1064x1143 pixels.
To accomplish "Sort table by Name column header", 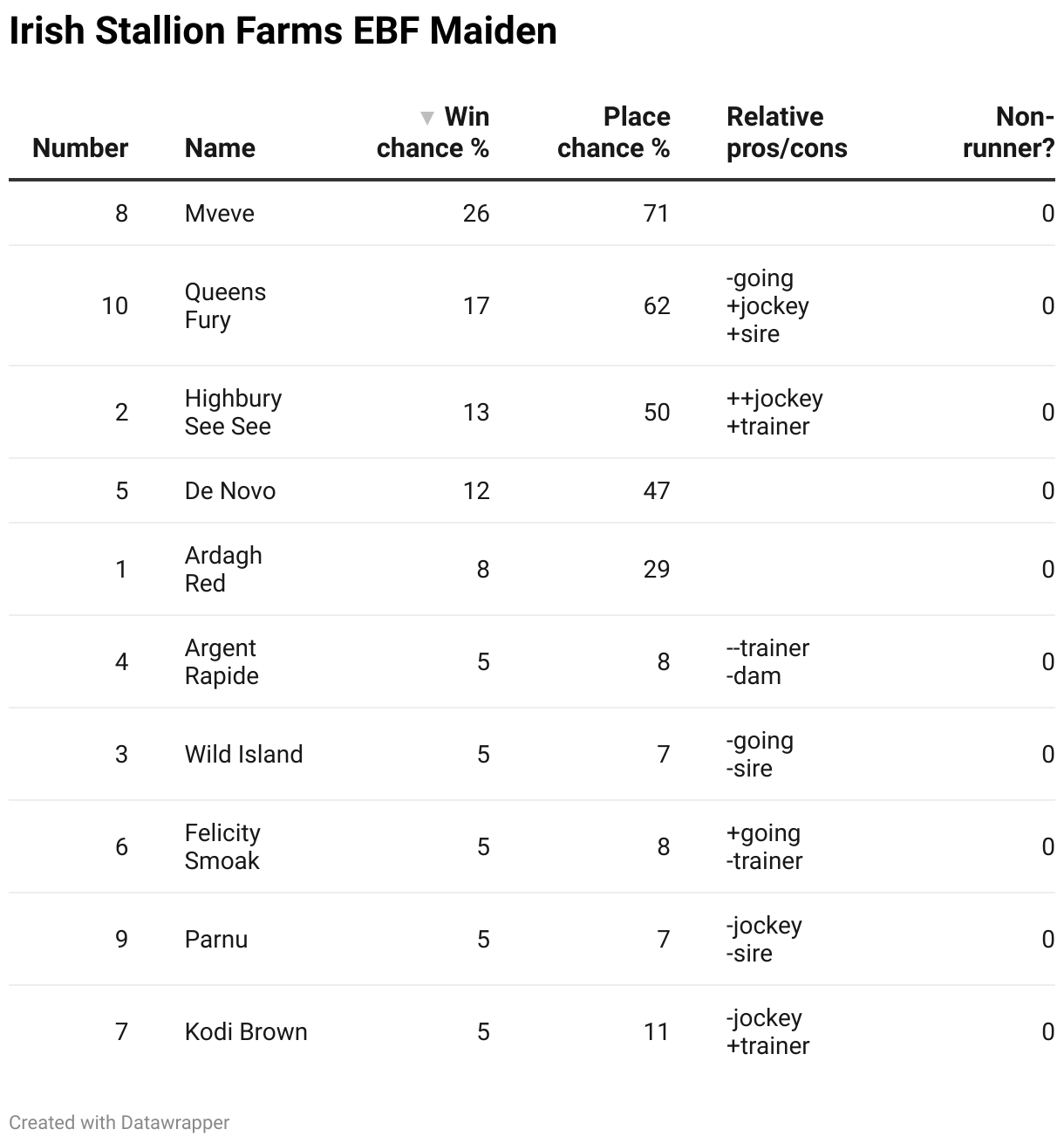I will pyautogui.click(x=220, y=147).
